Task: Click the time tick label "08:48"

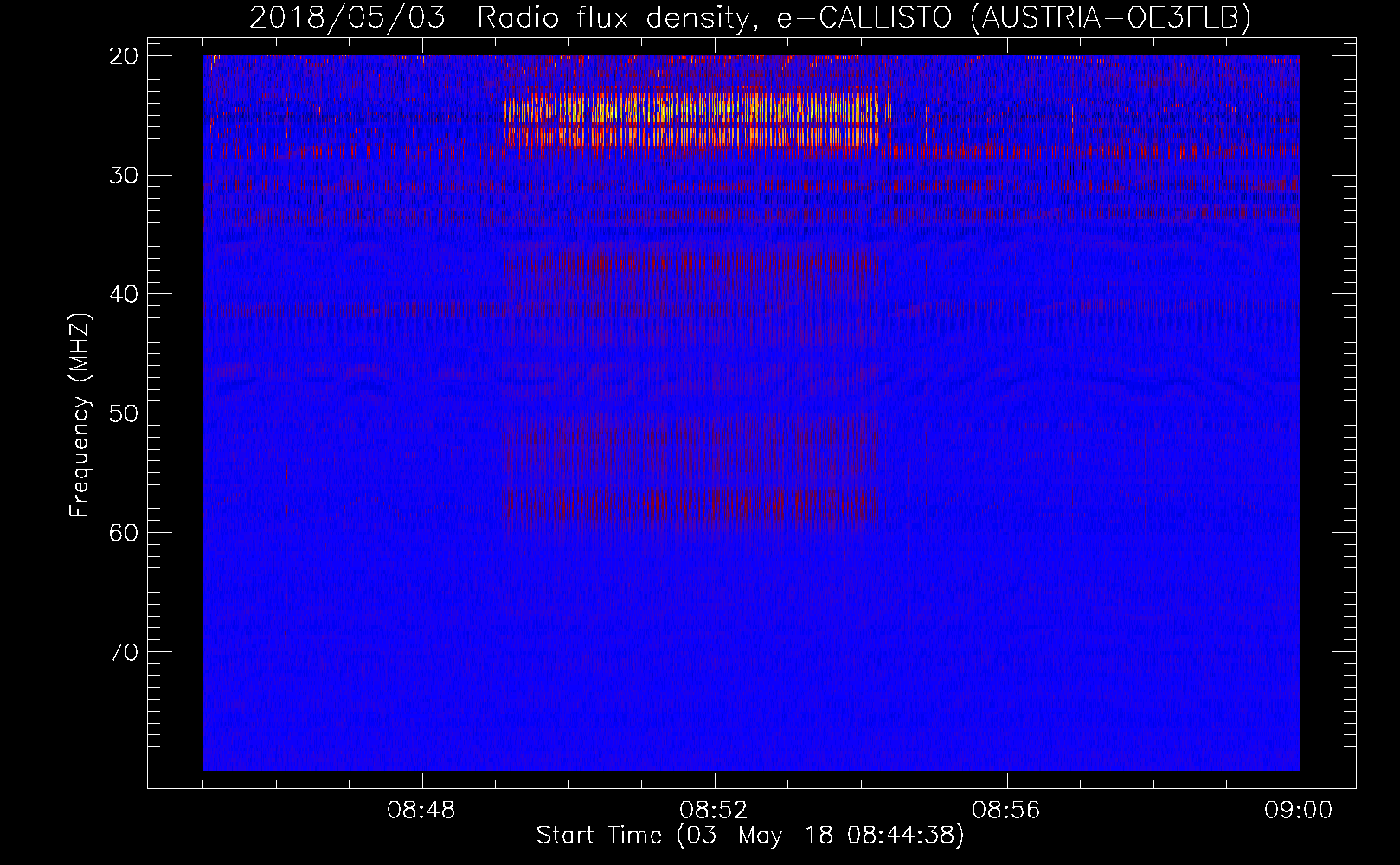Action: pyautogui.click(x=421, y=811)
